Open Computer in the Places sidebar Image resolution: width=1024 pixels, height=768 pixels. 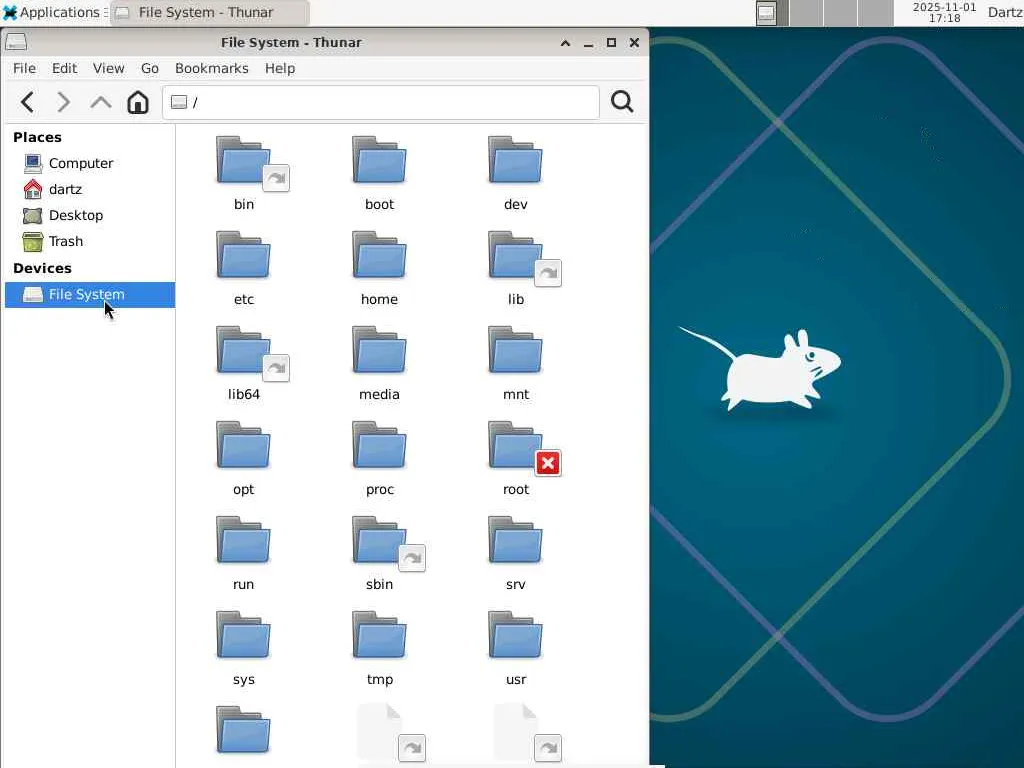pos(90,163)
